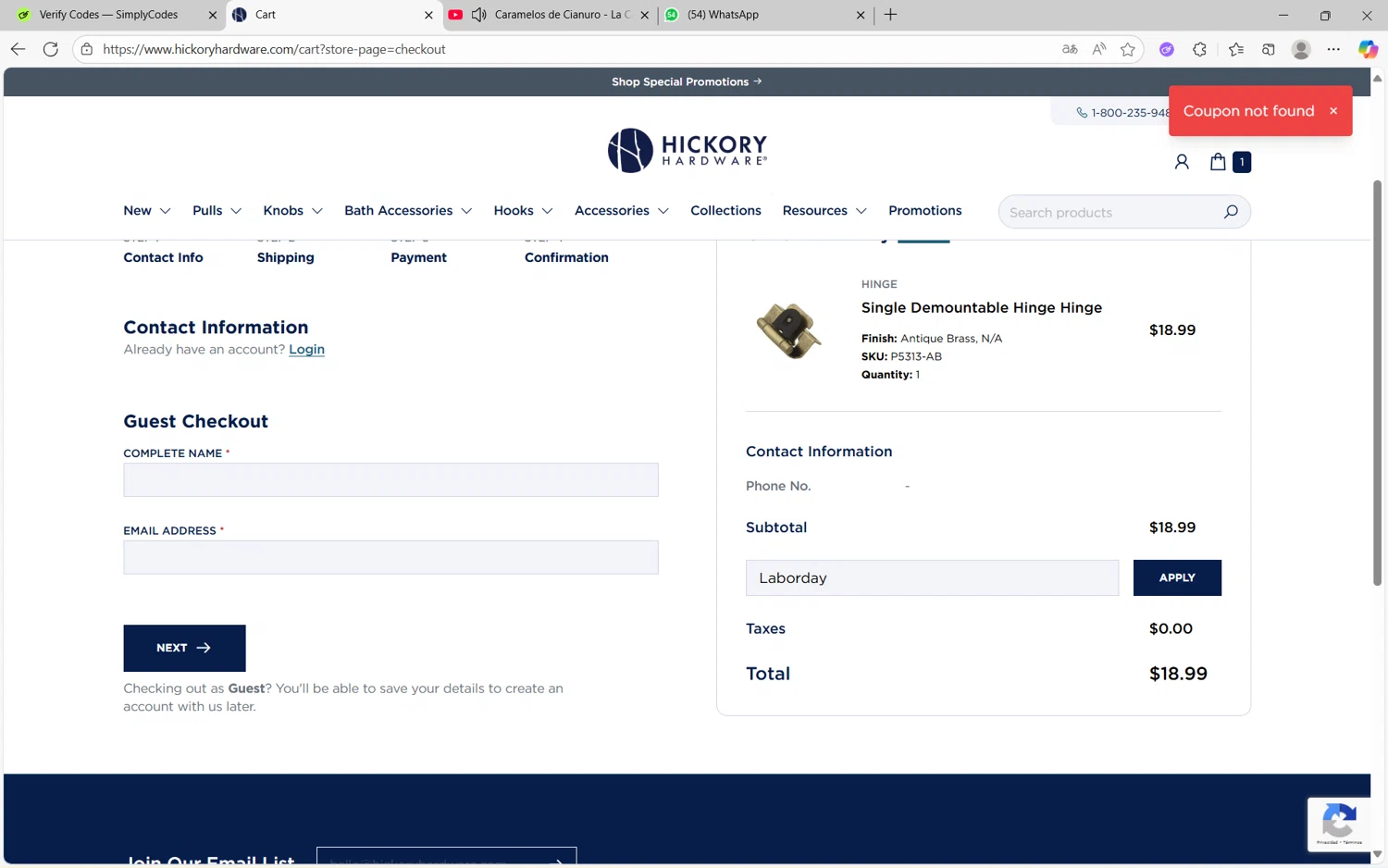1388x868 pixels.
Task: Click the page vertical scrollbar thumb
Action: point(1377,382)
